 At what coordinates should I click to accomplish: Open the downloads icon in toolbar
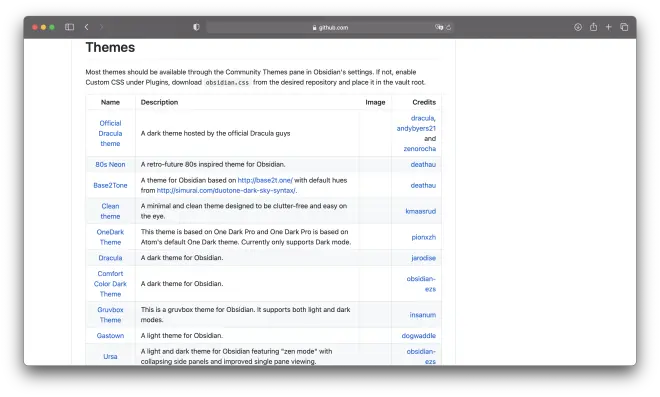tap(578, 27)
